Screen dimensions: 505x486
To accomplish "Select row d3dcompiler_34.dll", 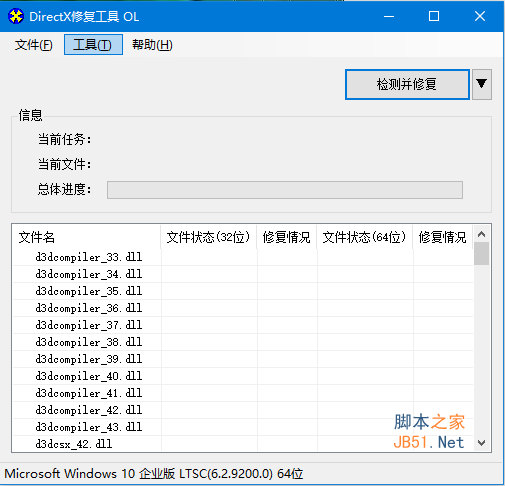I will click(x=243, y=274).
